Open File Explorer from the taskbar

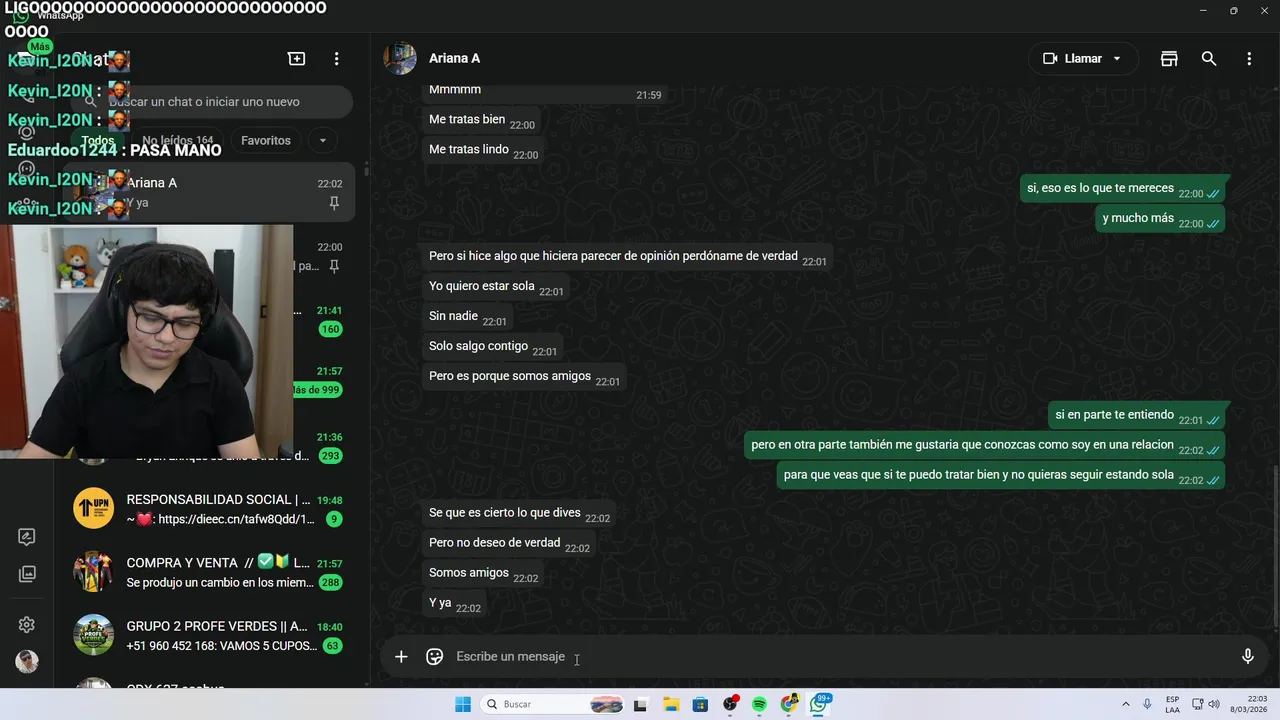(x=671, y=704)
